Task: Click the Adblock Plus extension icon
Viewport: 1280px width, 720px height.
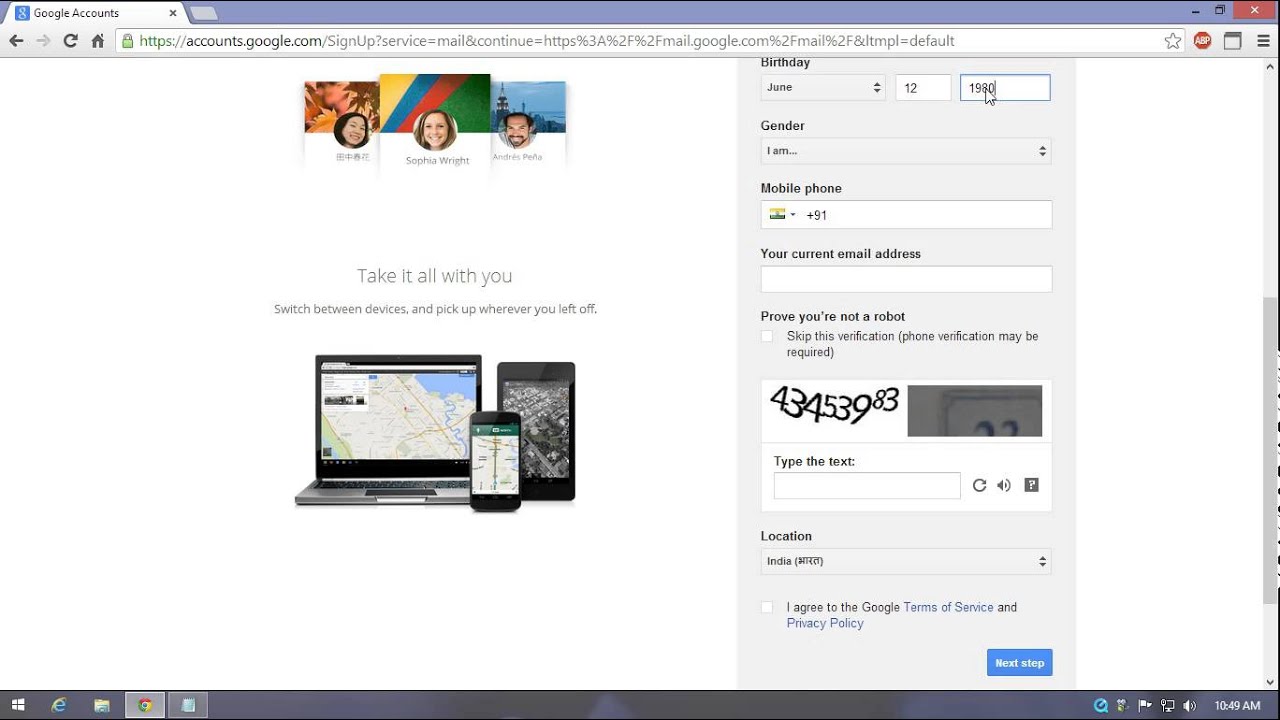Action: [x=1202, y=41]
